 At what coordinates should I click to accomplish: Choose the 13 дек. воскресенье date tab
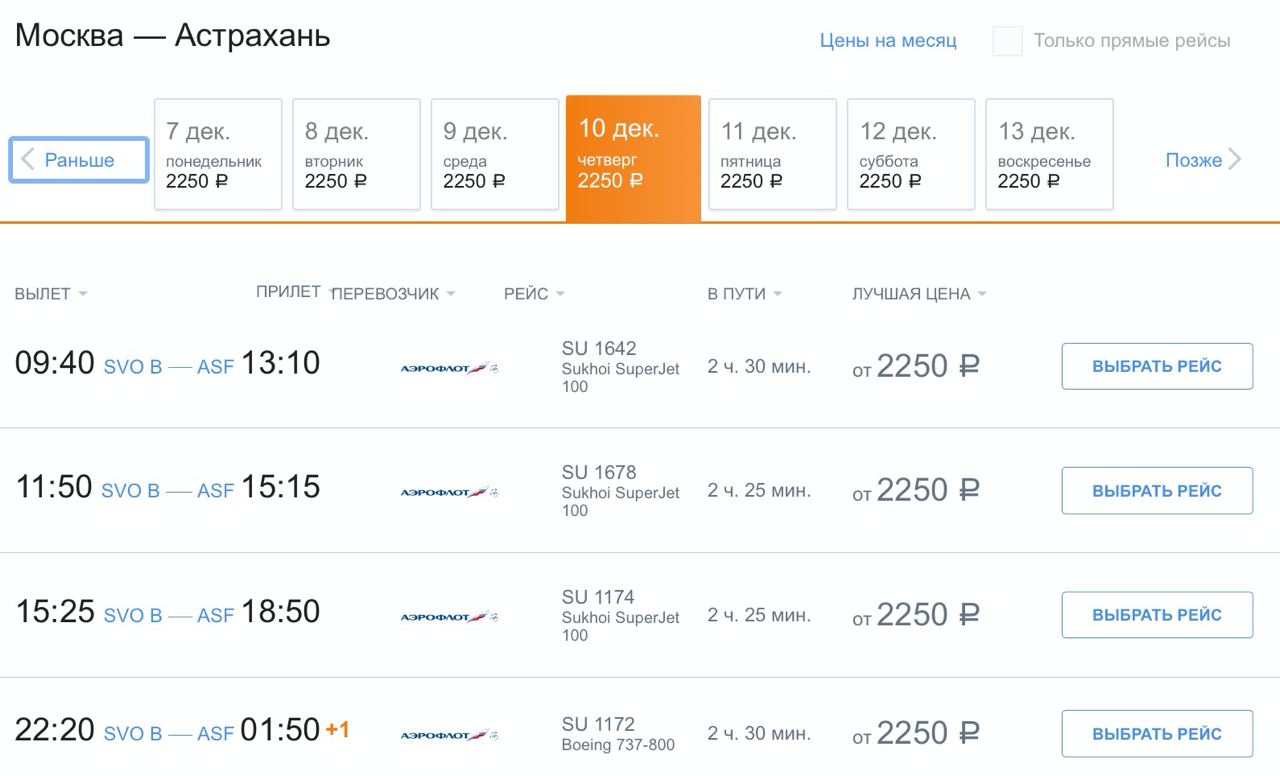[1050, 154]
